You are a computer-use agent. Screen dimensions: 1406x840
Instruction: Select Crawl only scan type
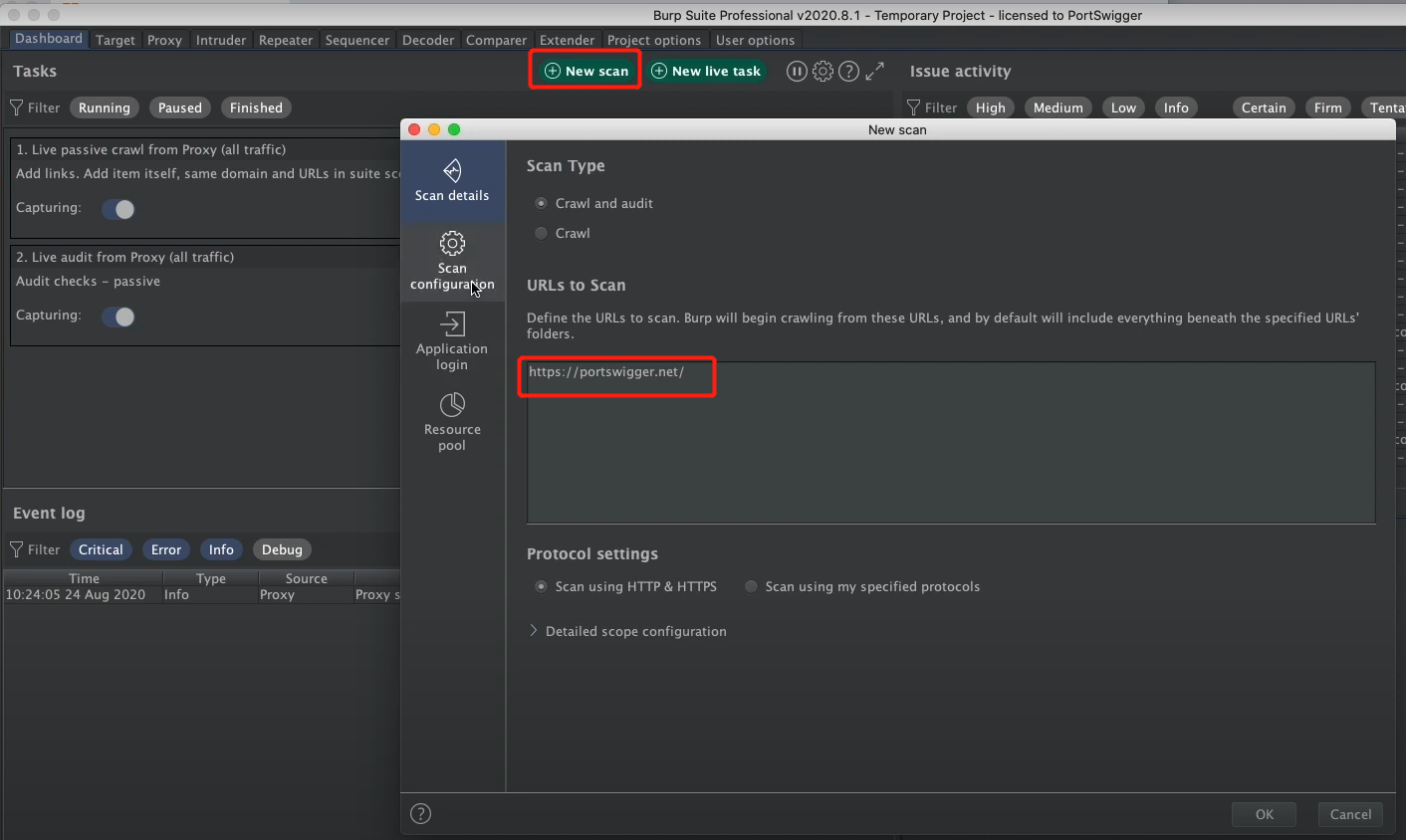[542, 233]
